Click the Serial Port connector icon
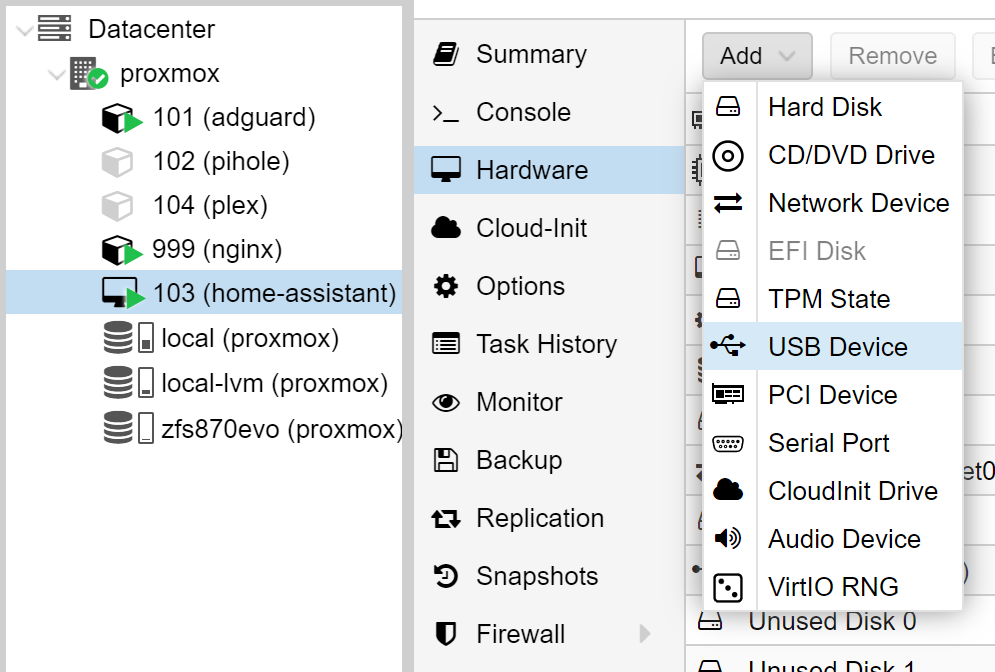995x672 pixels. click(728, 443)
